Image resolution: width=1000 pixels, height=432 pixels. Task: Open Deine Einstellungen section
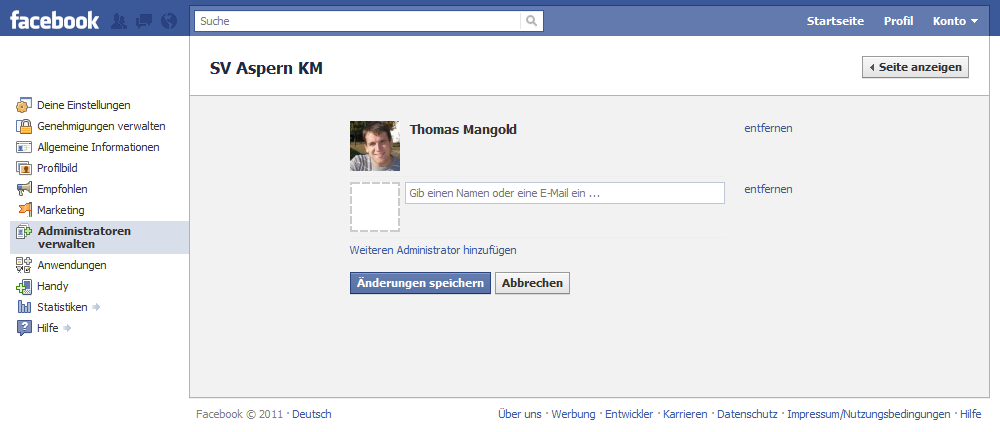coord(84,105)
